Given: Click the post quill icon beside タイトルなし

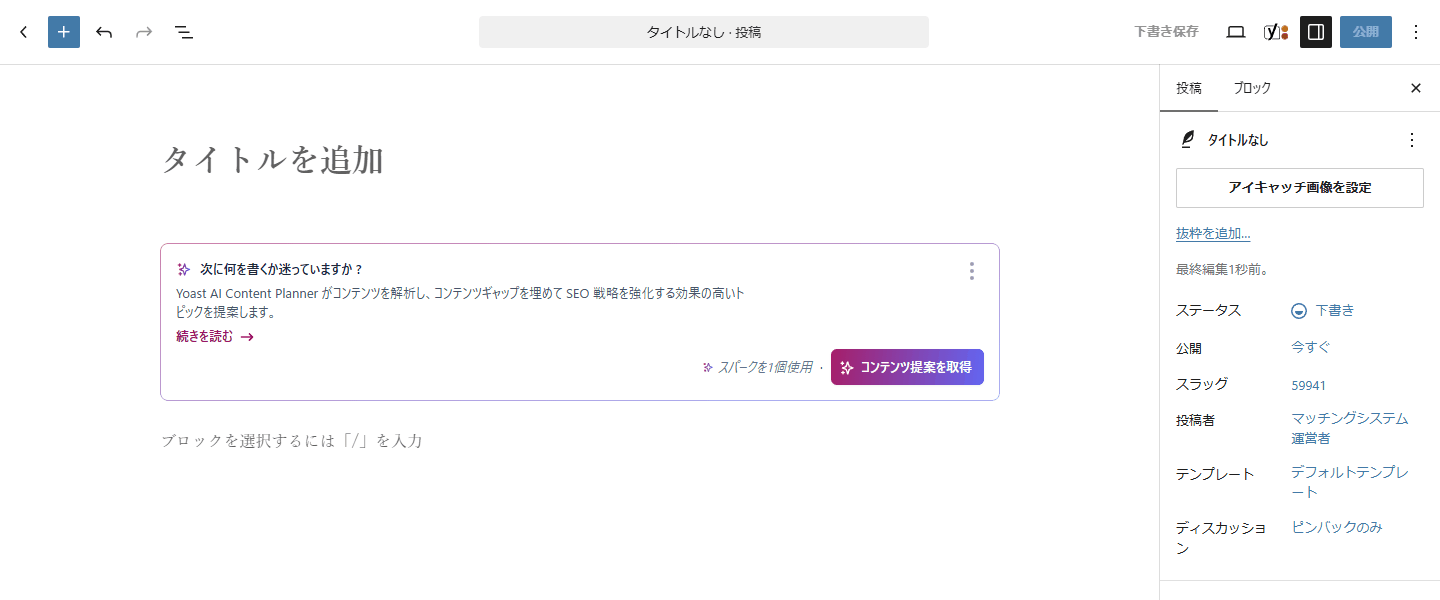Looking at the screenshot, I should 1188,140.
